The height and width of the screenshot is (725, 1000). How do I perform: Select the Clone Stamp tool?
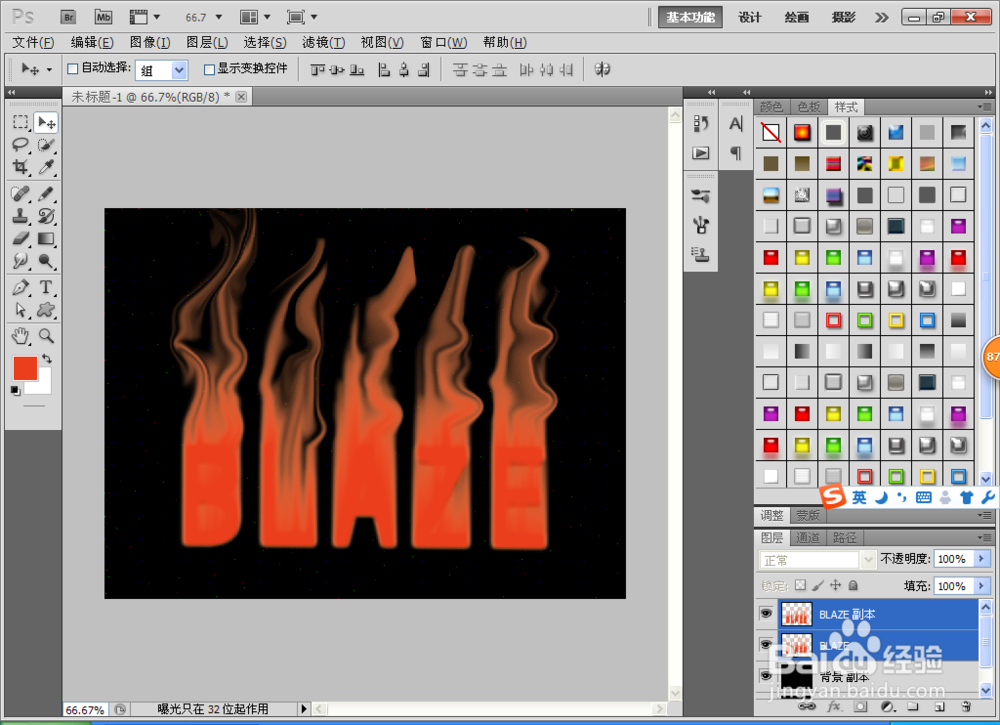click(x=21, y=216)
